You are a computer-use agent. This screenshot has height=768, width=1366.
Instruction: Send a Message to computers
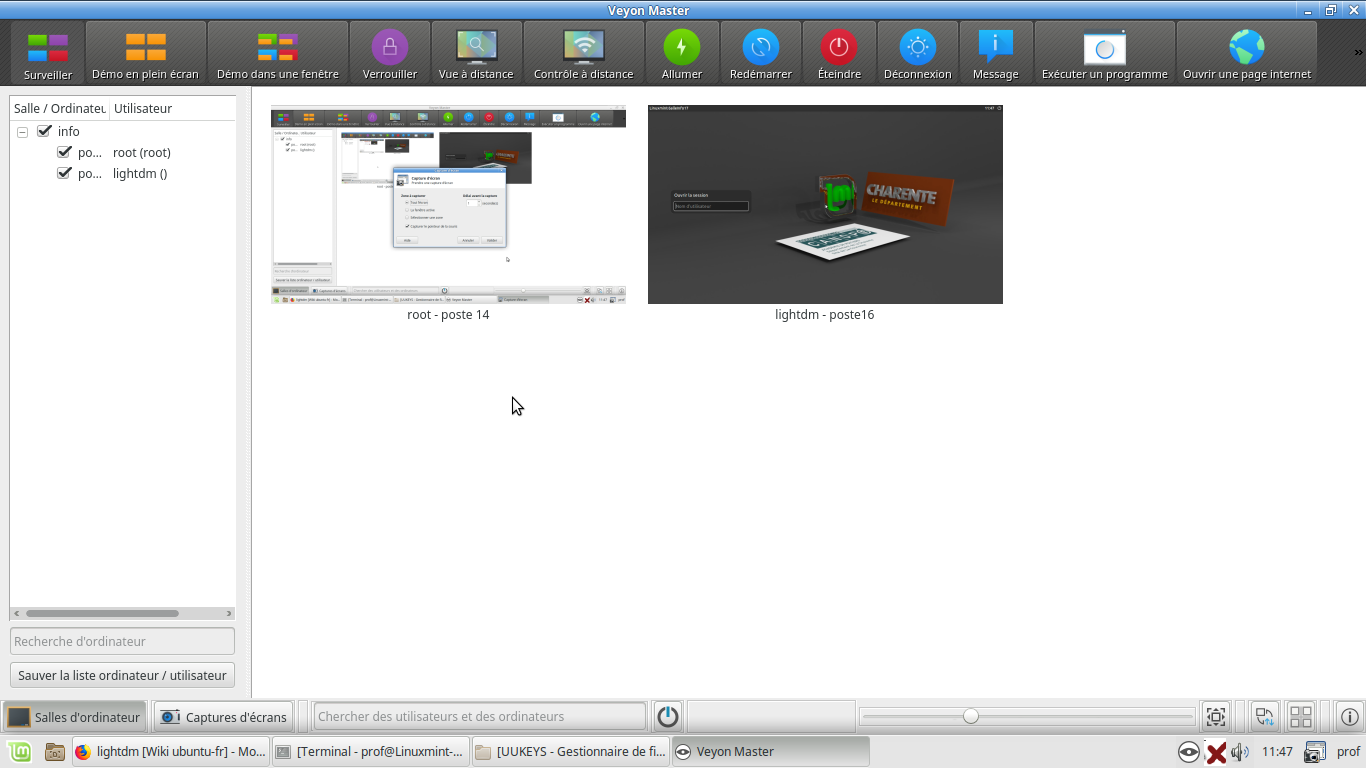tap(995, 52)
